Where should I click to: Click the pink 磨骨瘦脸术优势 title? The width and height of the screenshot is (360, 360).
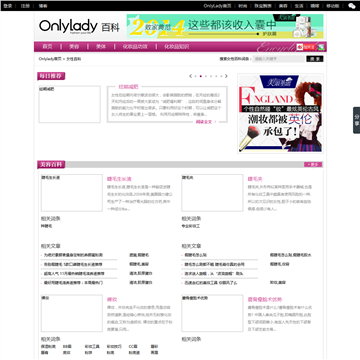click(265, 299)
